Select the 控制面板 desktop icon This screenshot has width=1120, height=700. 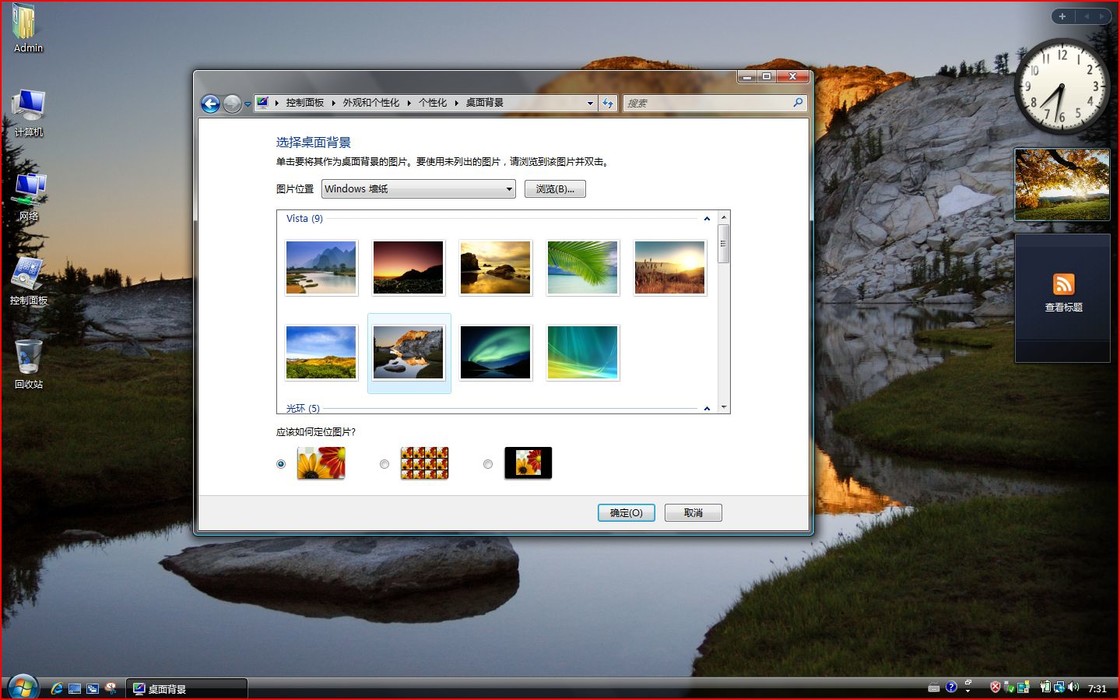(x=29, y=281)
